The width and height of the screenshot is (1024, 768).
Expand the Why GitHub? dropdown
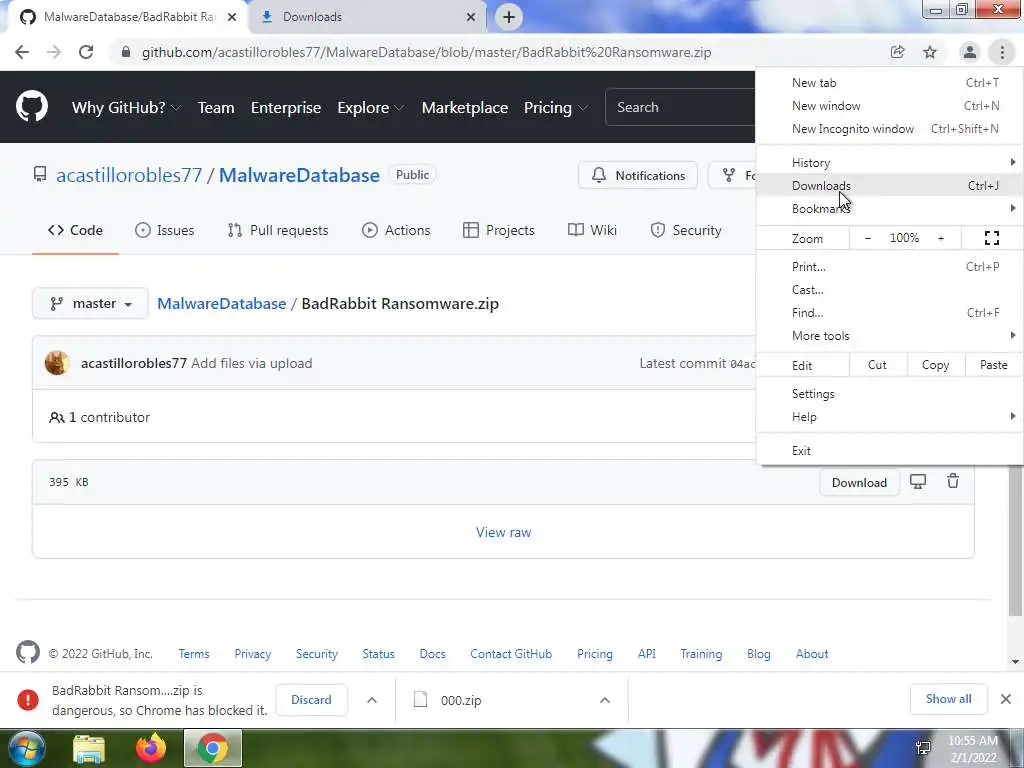click(126, 108)
